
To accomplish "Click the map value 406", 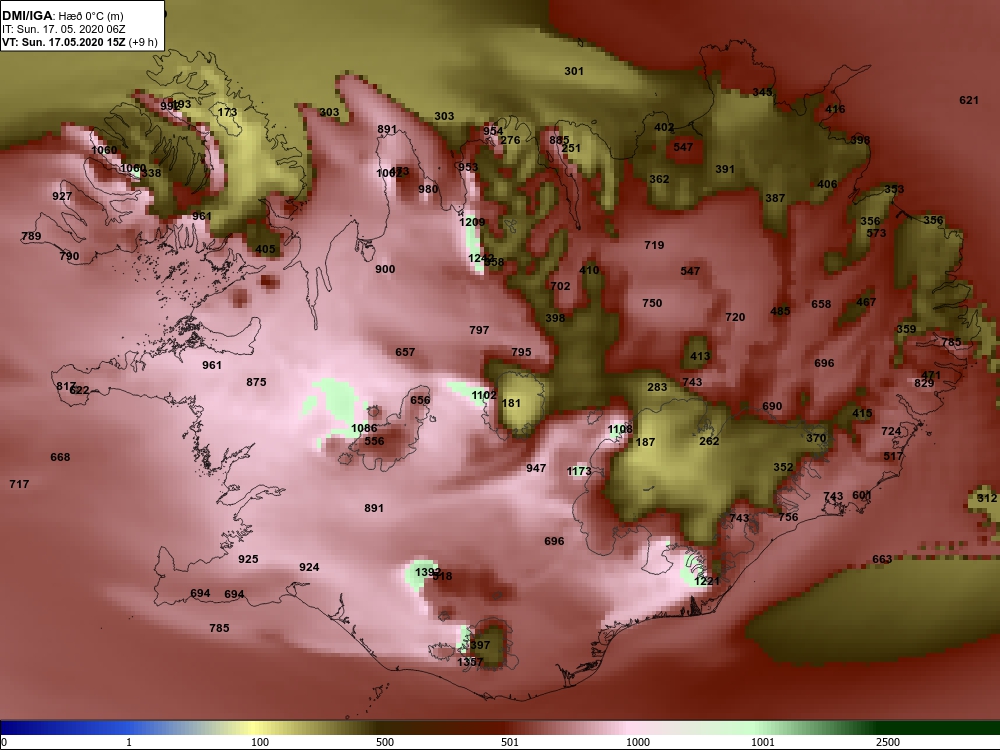I will click(x=827, y=184).
